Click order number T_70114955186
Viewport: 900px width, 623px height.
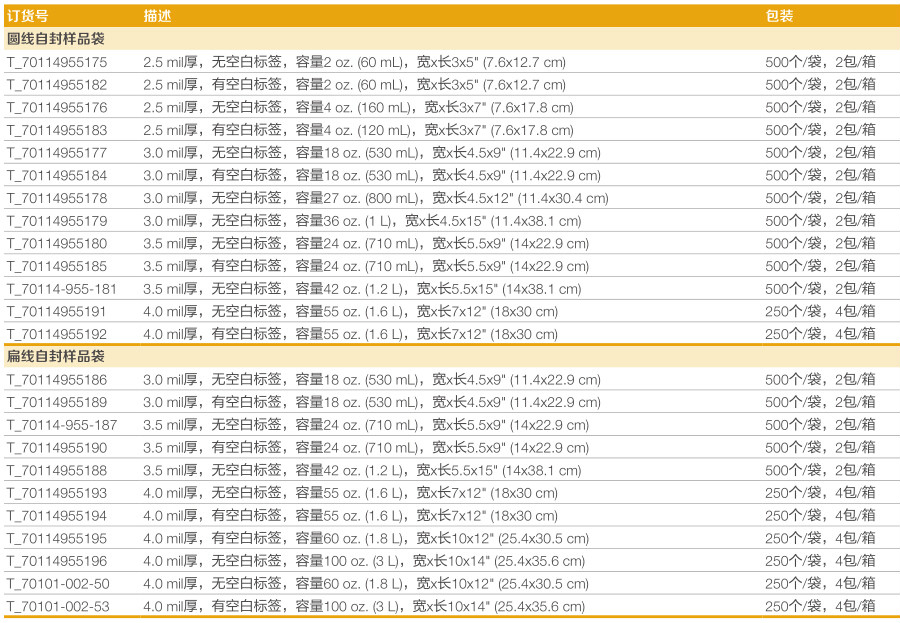[x=57, y=380]
